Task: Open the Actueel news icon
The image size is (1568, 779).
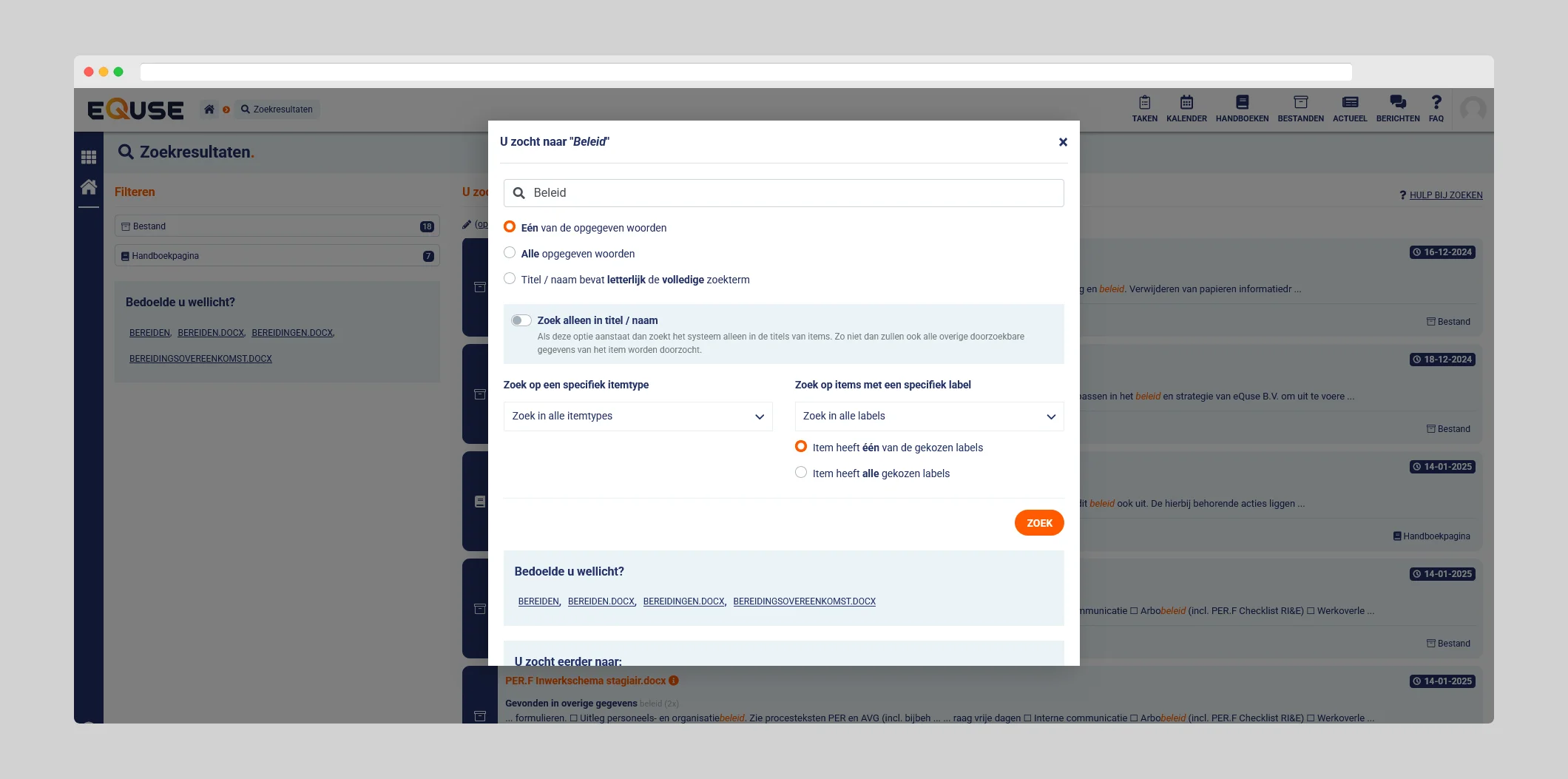Action: pos(1350,108)
